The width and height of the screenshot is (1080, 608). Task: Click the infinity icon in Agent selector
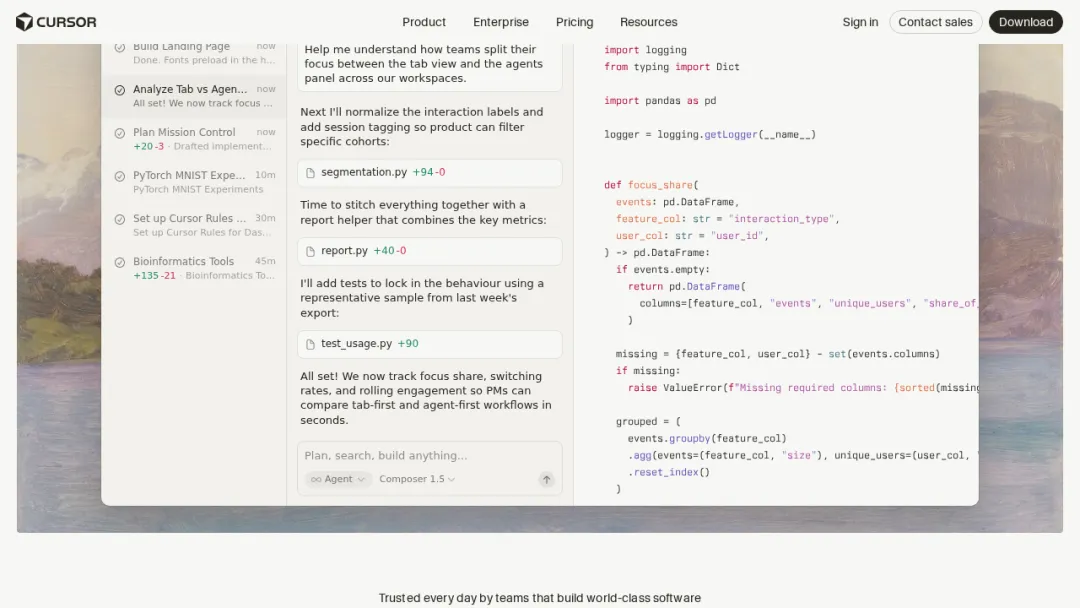pyautogui.click(x=316, y=479)
